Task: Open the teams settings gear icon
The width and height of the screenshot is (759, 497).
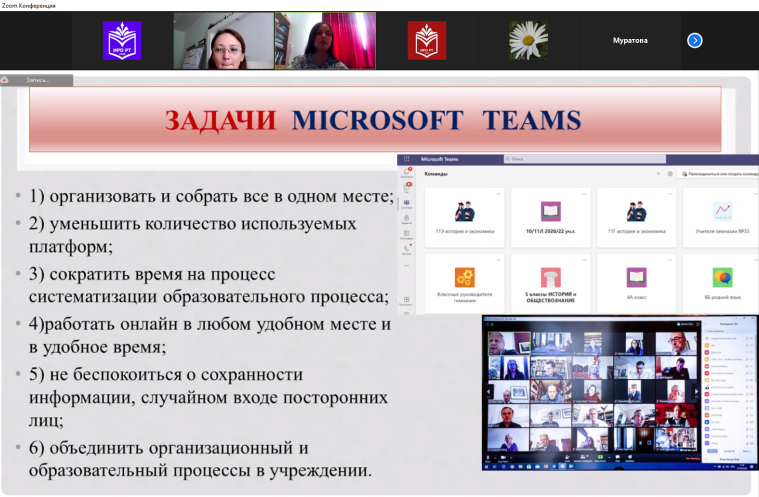Action: pyautogui.click(x=670, y=174)
